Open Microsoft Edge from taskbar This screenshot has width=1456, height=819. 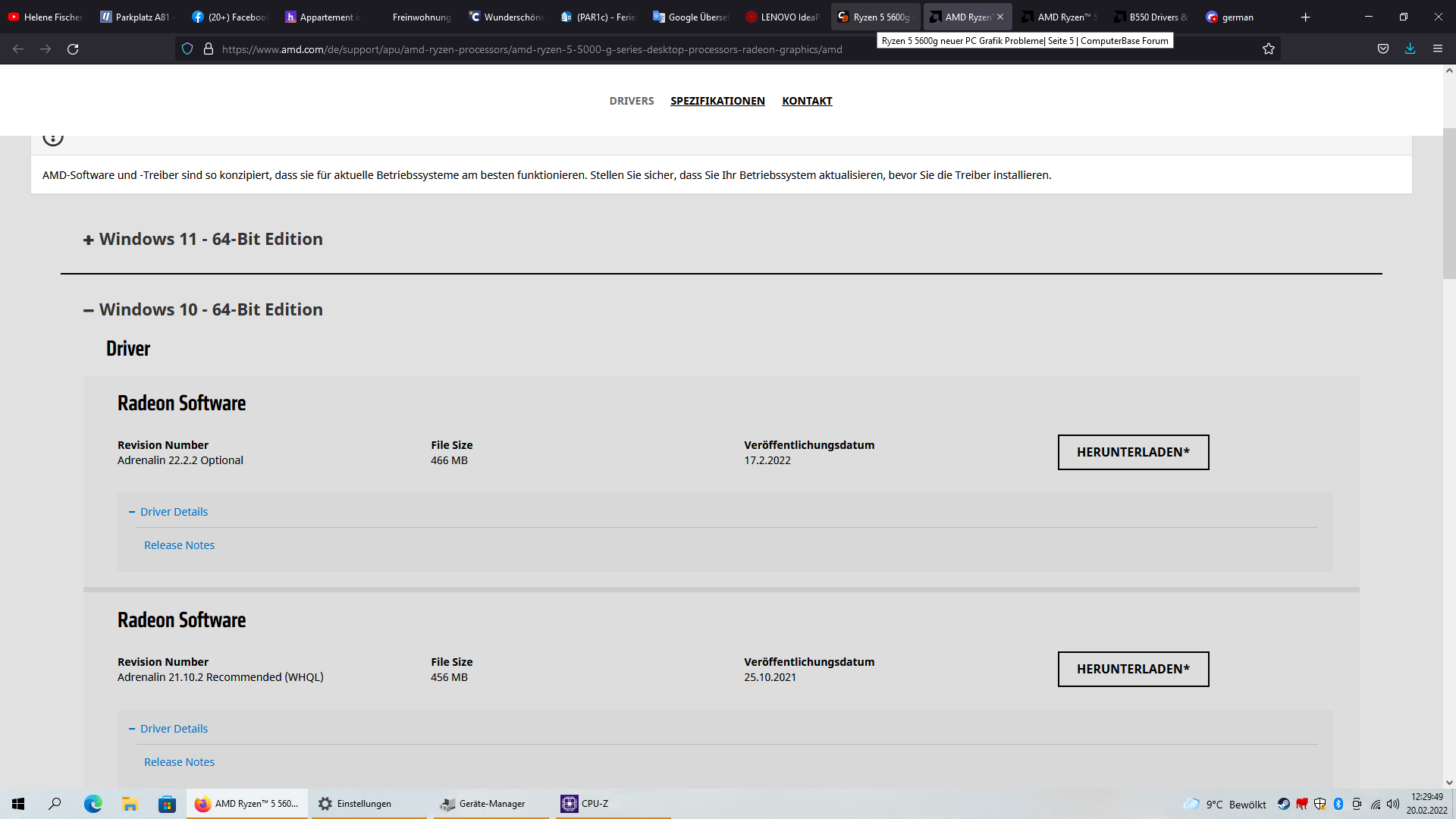click(x=93, y=804)
